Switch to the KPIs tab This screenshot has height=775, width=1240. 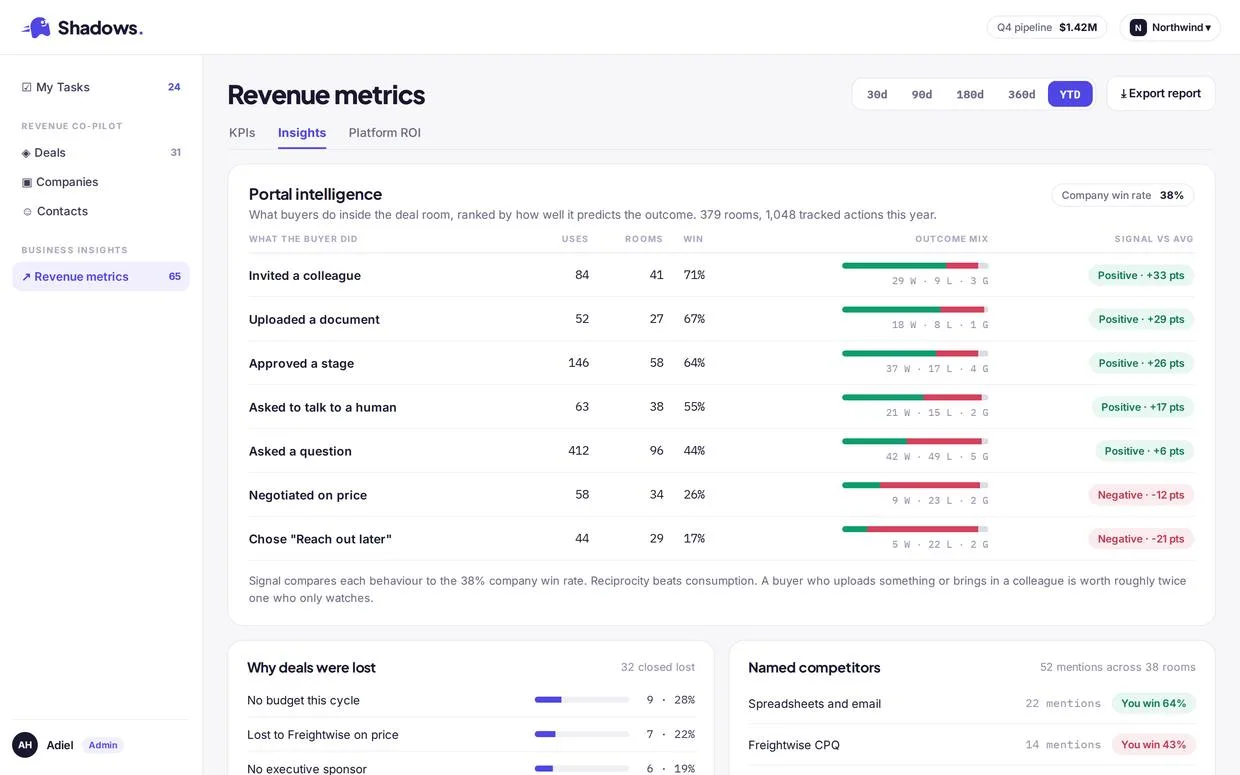242,133
